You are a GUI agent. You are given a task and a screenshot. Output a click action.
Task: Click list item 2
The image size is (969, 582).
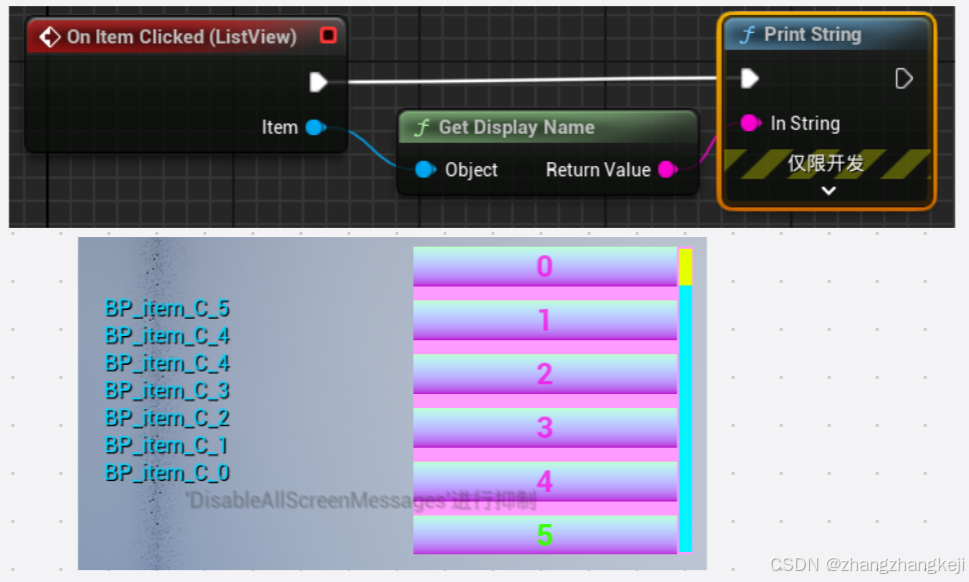(x=545, y=374)
